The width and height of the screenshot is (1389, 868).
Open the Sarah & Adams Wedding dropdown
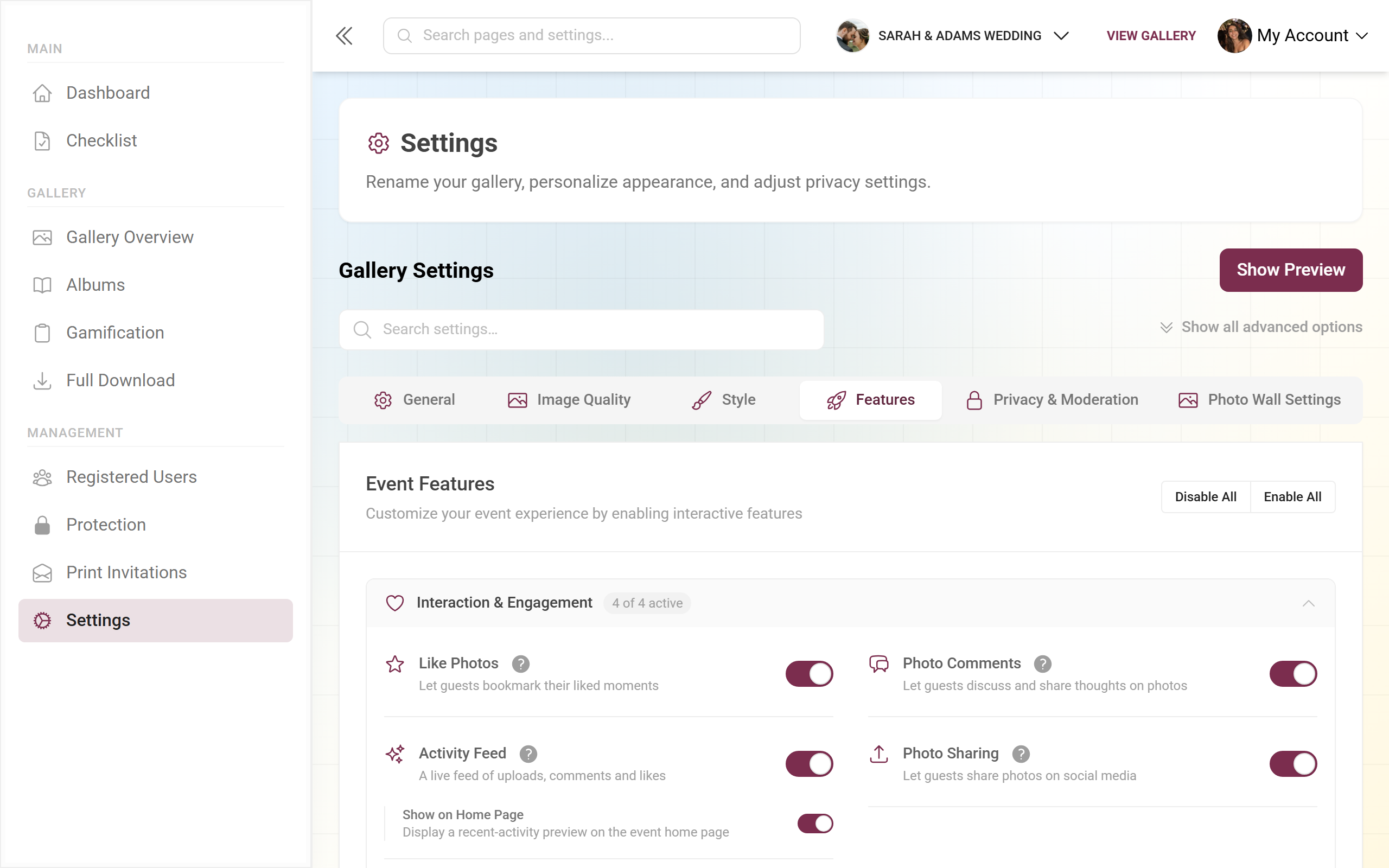coord(953,36)
